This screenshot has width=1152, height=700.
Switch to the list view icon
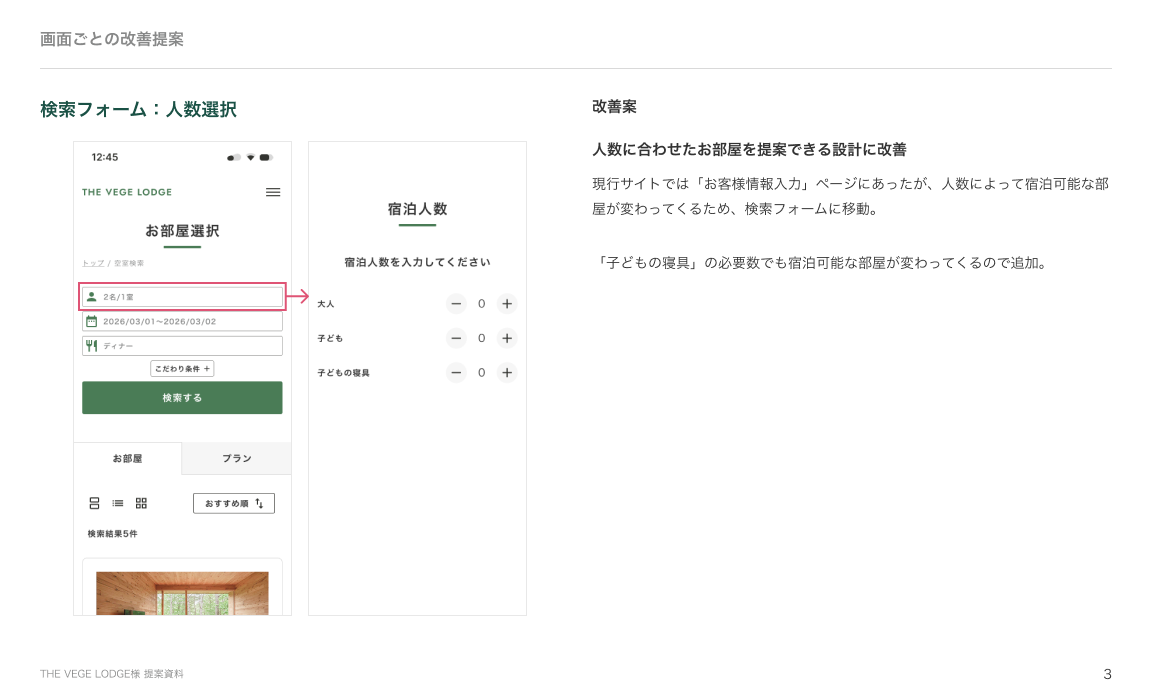point(118,503)
